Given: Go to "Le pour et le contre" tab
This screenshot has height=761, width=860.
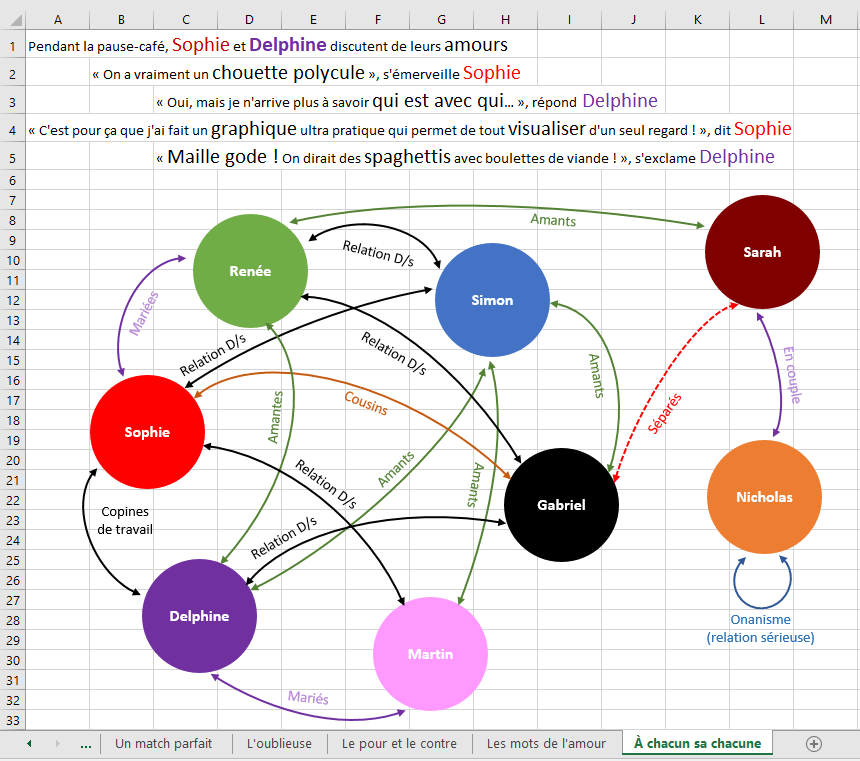Looking at the screenshot, I should [x=399, y=743].
